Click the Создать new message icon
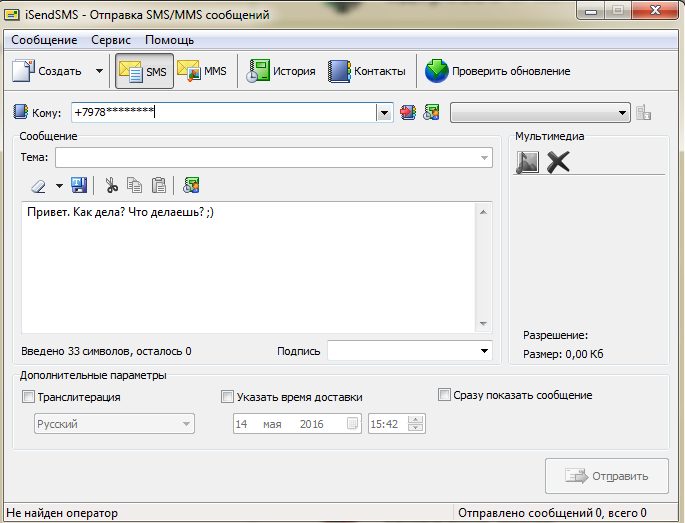This screenshot has width=685, height=523. tap(23, 71)
